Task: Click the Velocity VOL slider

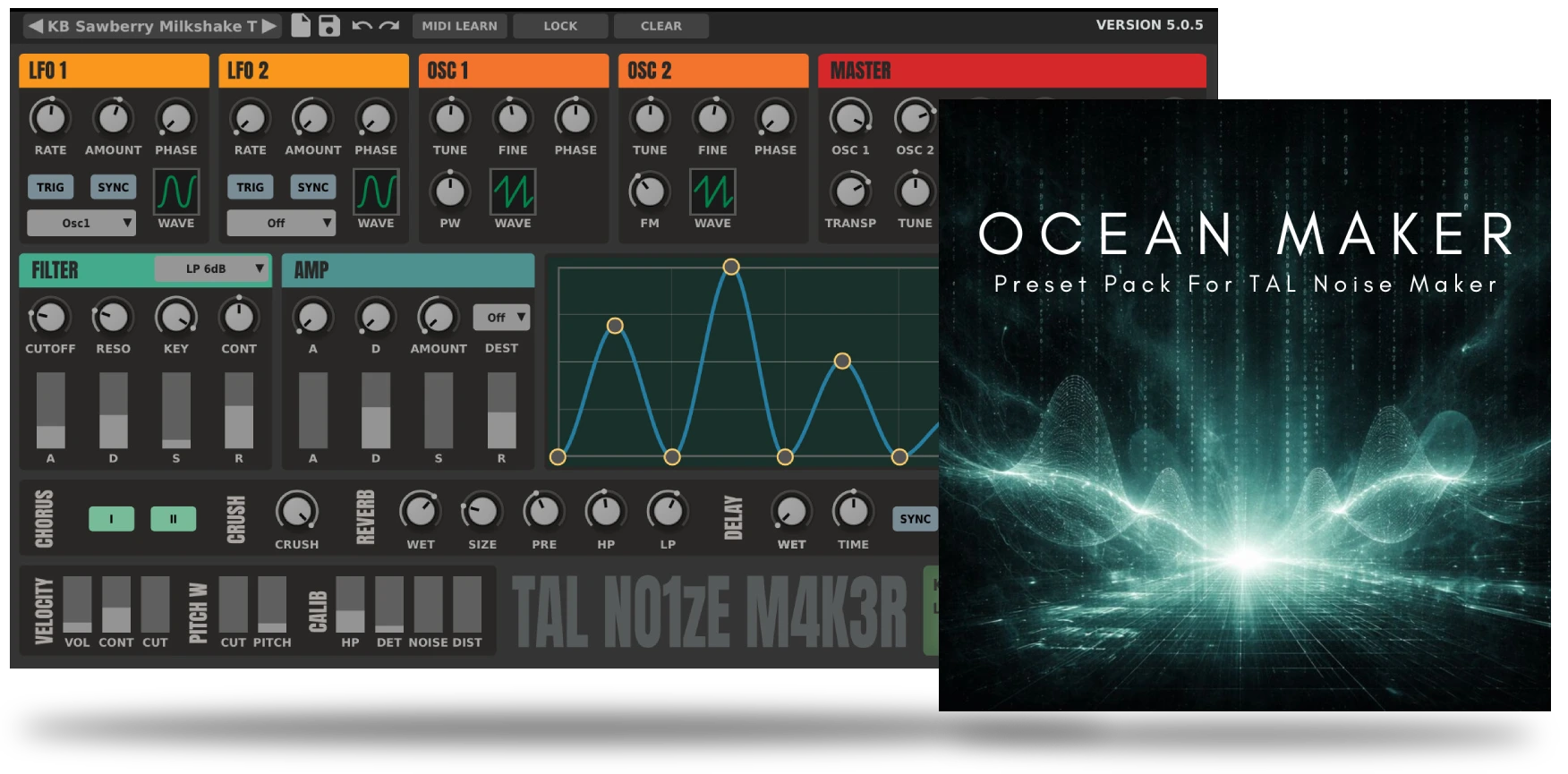Action: click(x=77, y=604)
